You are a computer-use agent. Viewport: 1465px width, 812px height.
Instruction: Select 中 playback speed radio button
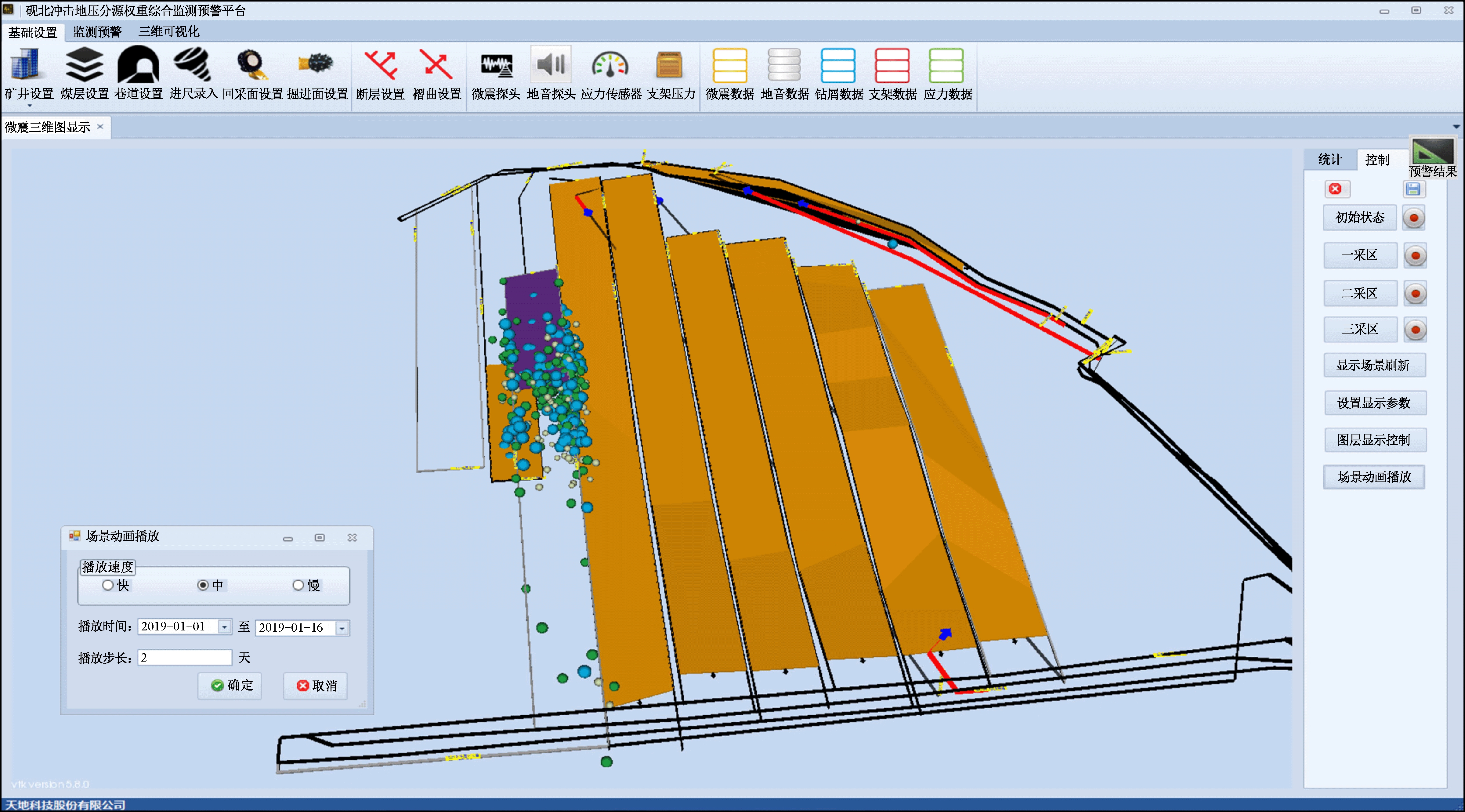[203, 585]
